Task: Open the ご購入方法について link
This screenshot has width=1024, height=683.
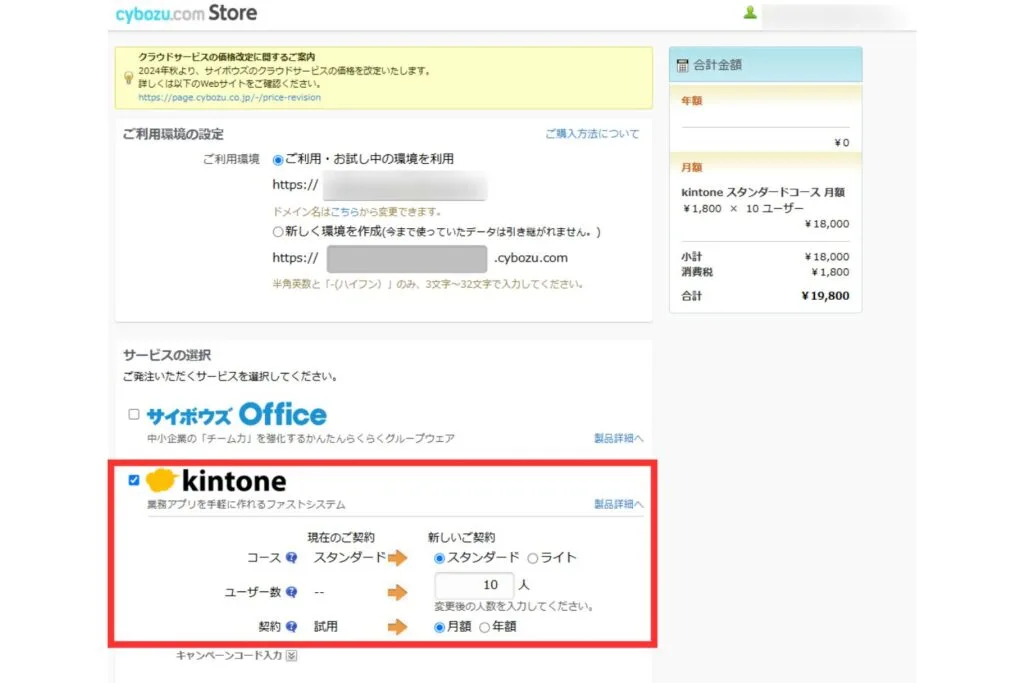Action: (x=591, y=134)
